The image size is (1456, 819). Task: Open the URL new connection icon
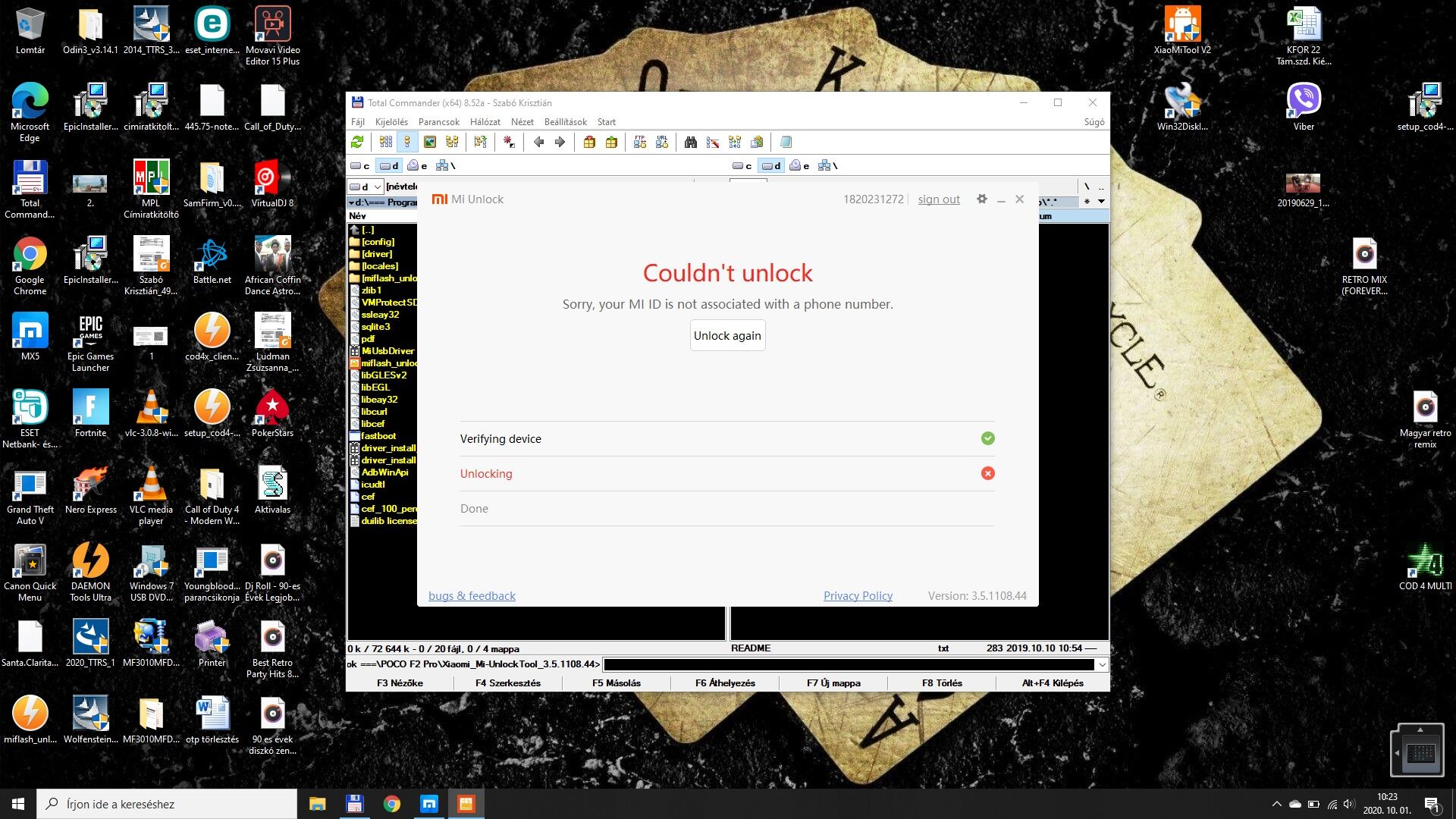click(x=662, y=142)
